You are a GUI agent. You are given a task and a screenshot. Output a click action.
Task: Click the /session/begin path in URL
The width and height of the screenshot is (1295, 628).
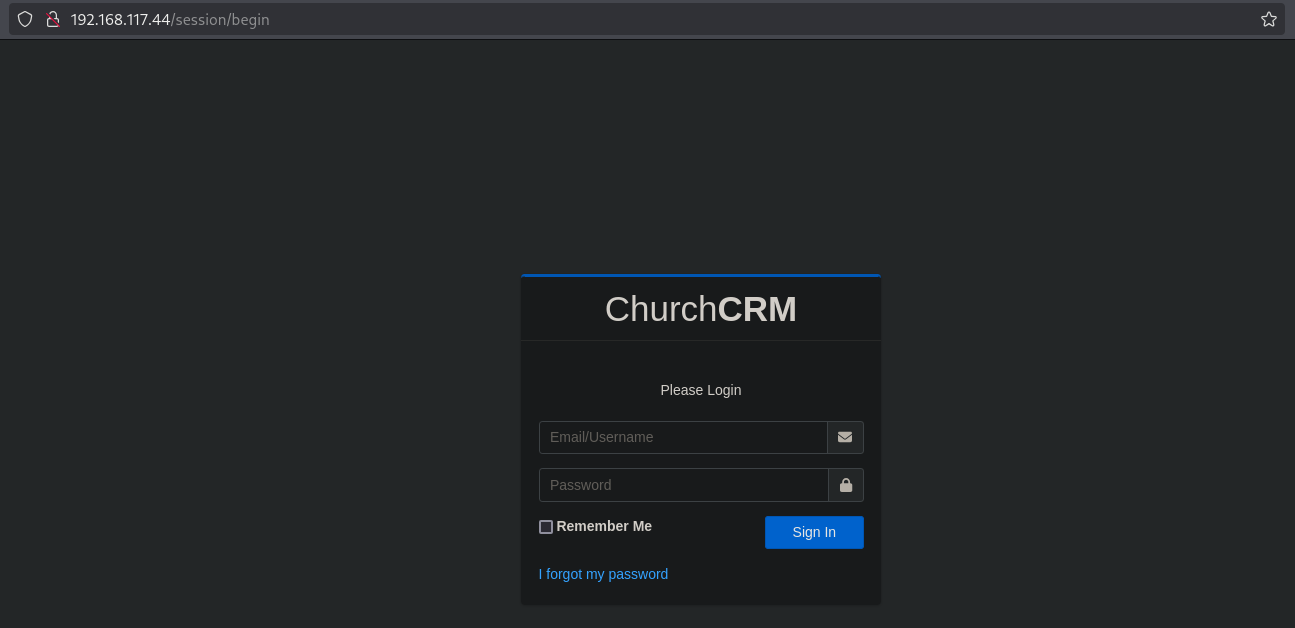[x=220, y=20]
